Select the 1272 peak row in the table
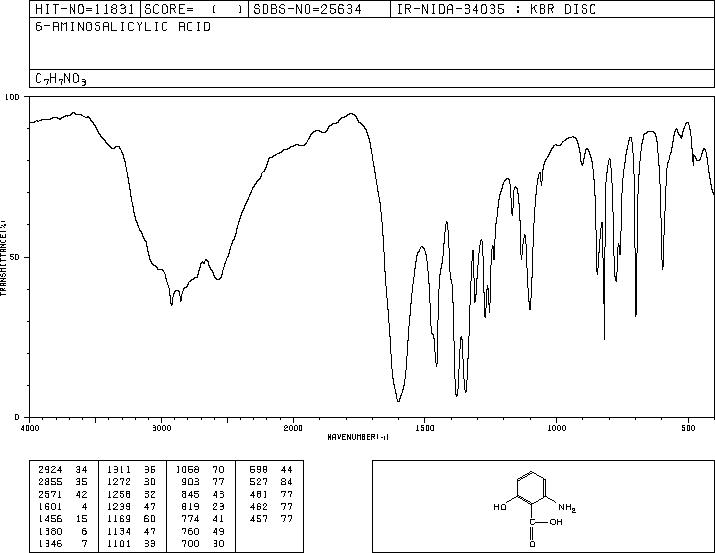 pyautogui.click(x=131, y=482)
